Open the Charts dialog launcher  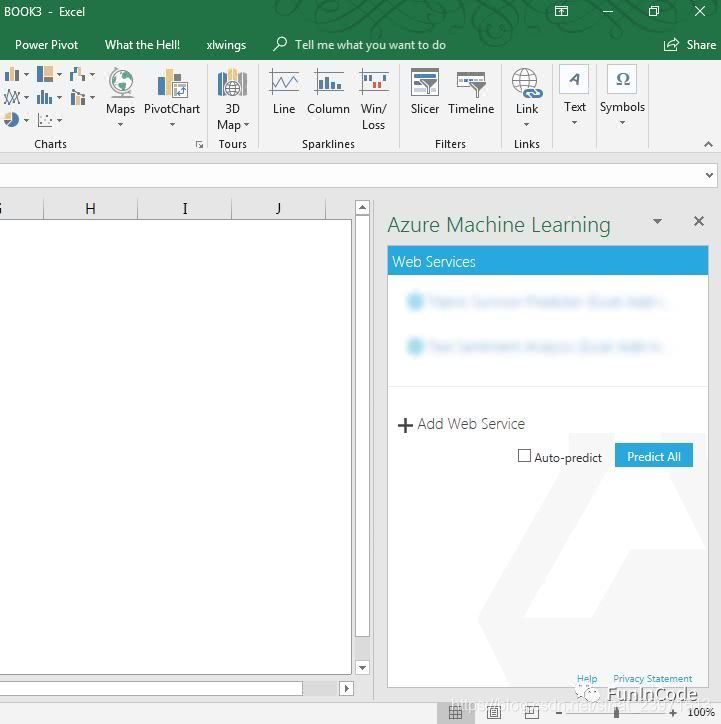click(199, 145)
